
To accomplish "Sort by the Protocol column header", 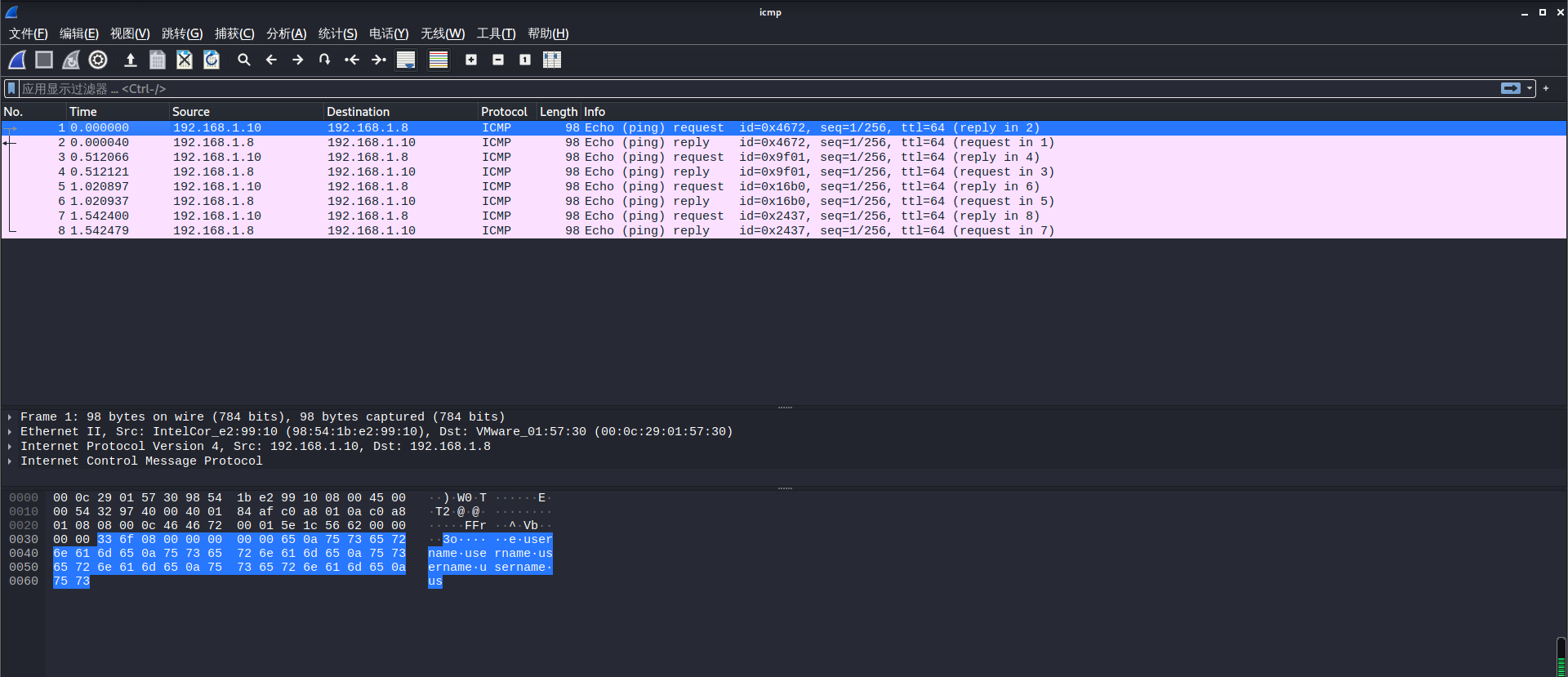I will pyautogui.click(x=507, y=112).
